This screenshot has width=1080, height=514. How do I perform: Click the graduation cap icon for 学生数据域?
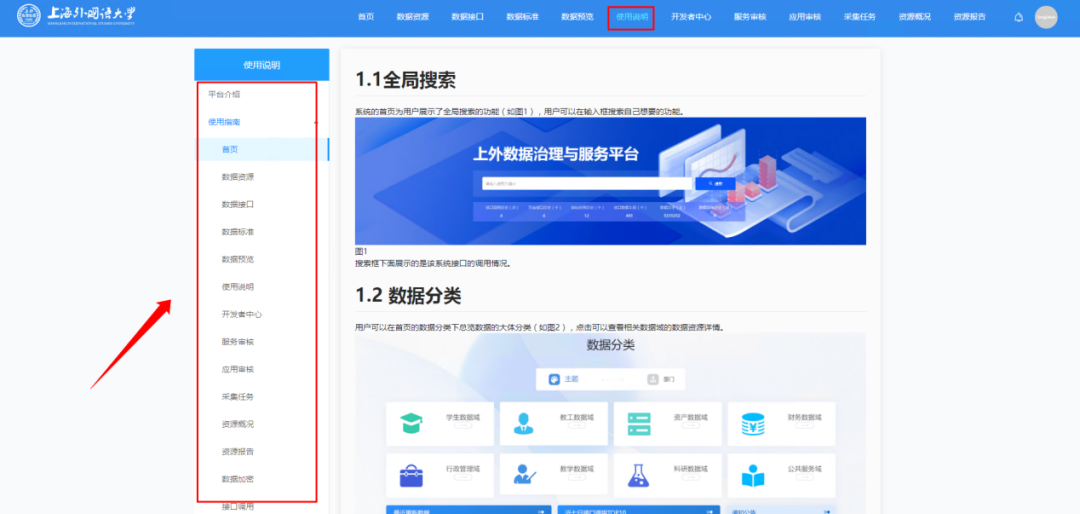click(411, 423)
